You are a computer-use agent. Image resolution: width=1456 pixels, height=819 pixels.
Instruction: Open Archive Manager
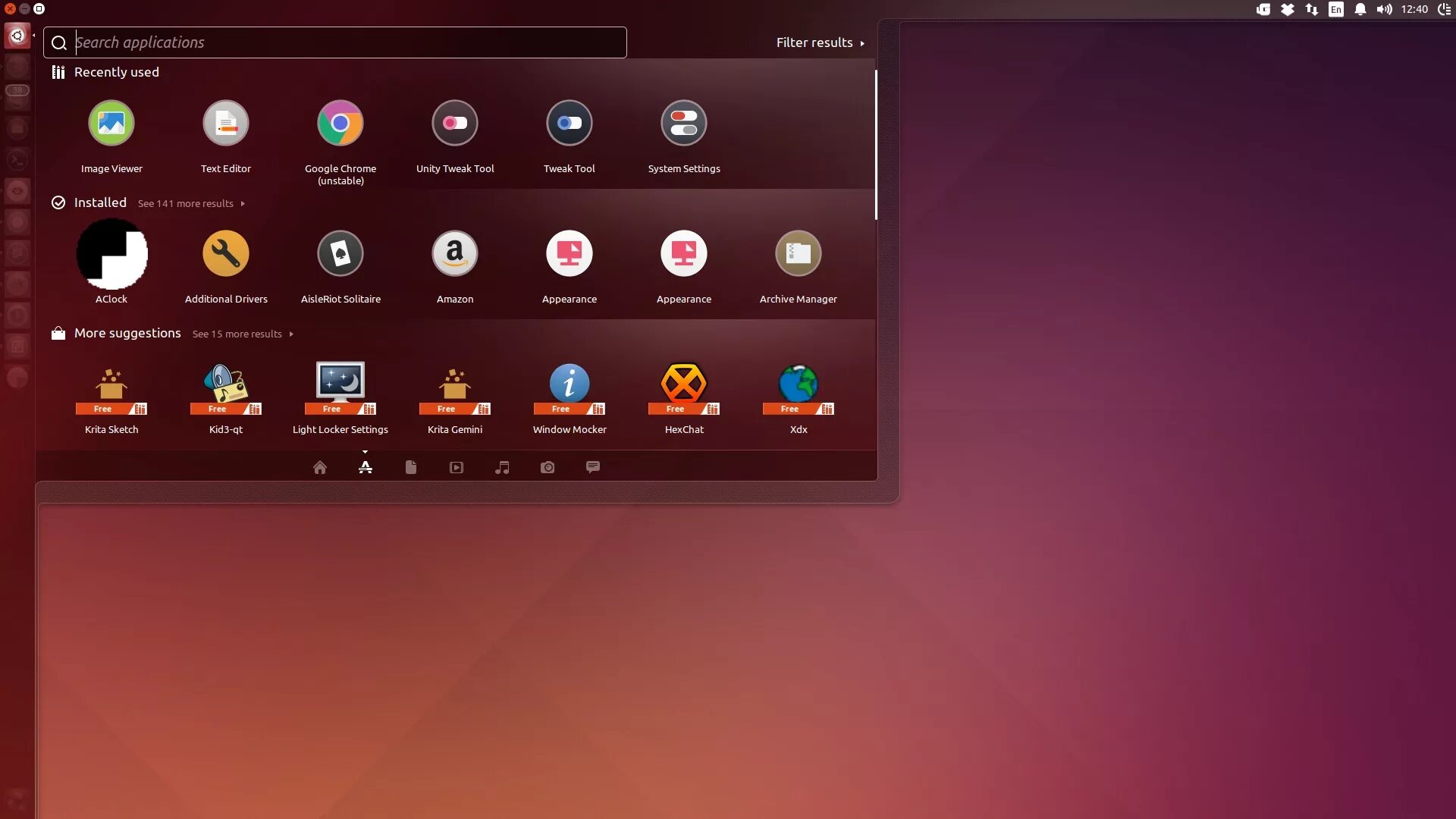(x=799, y=254)
